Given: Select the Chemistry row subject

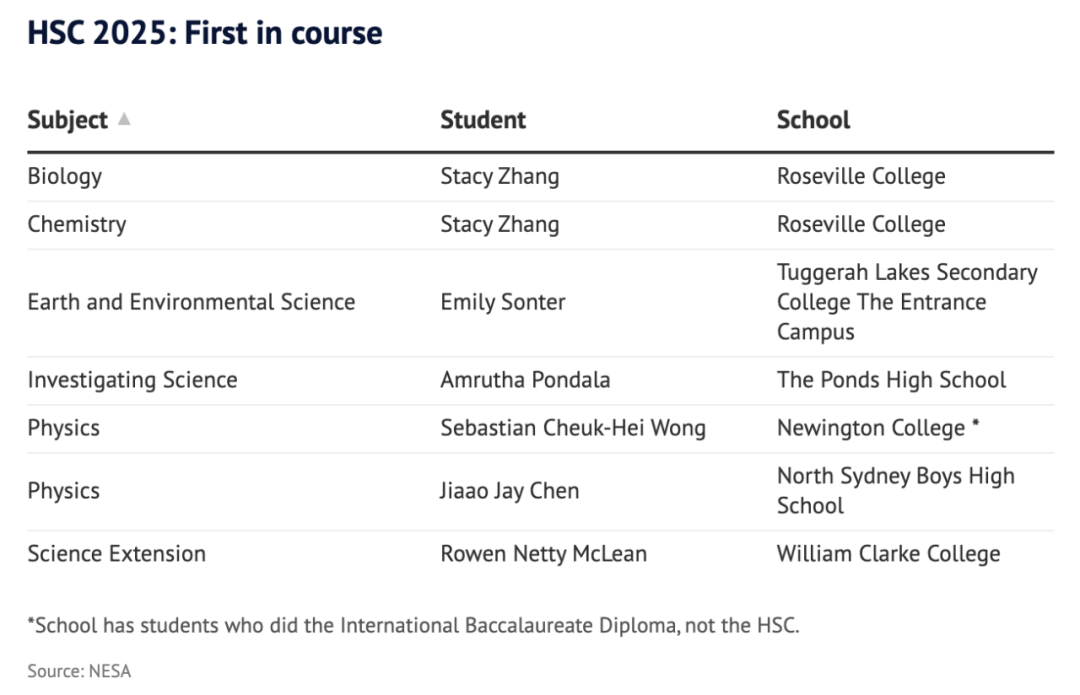Looking at the screenshot, I should [x=77, y=224].
